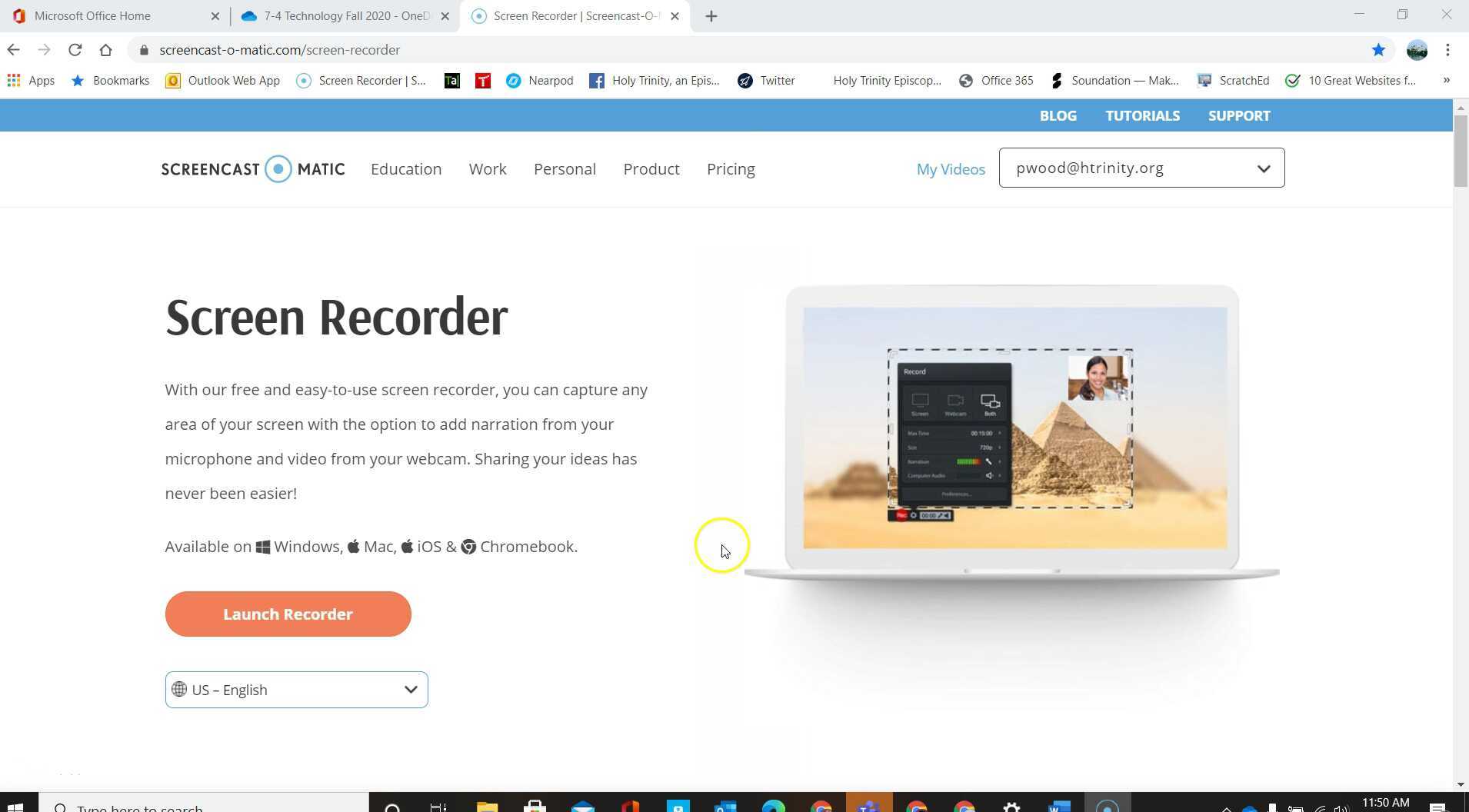Click the browser profile avatar
The width and height of the screenshot is (1469, 812).
[1416, 49]
